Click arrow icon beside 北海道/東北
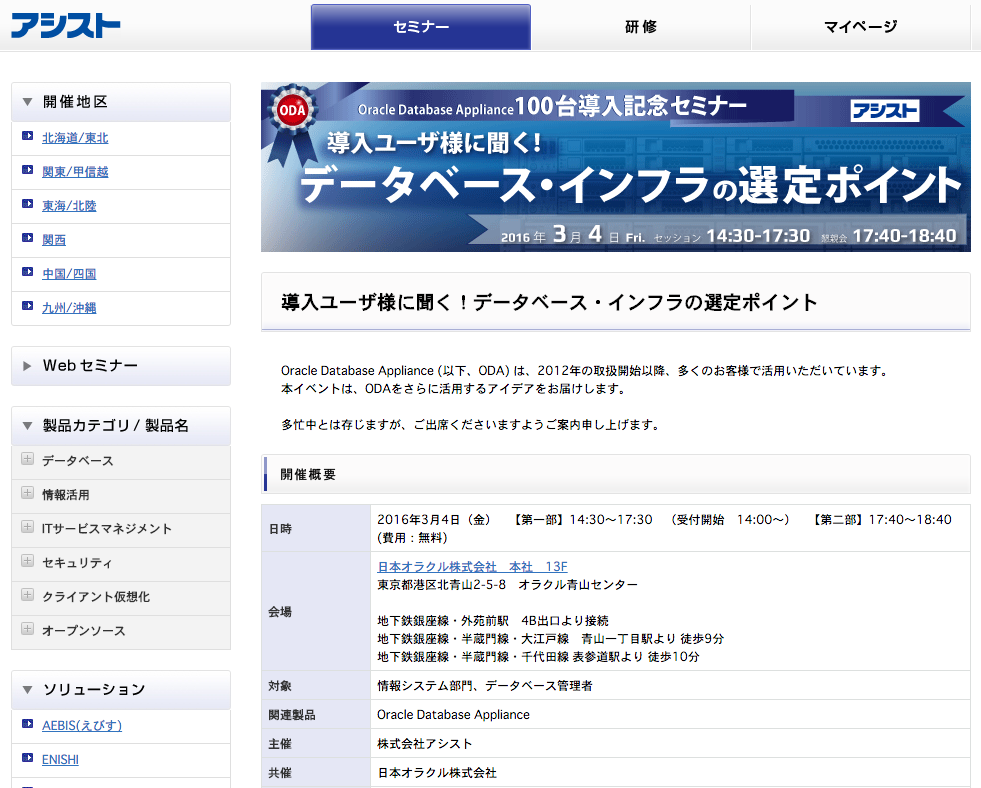 28,136
